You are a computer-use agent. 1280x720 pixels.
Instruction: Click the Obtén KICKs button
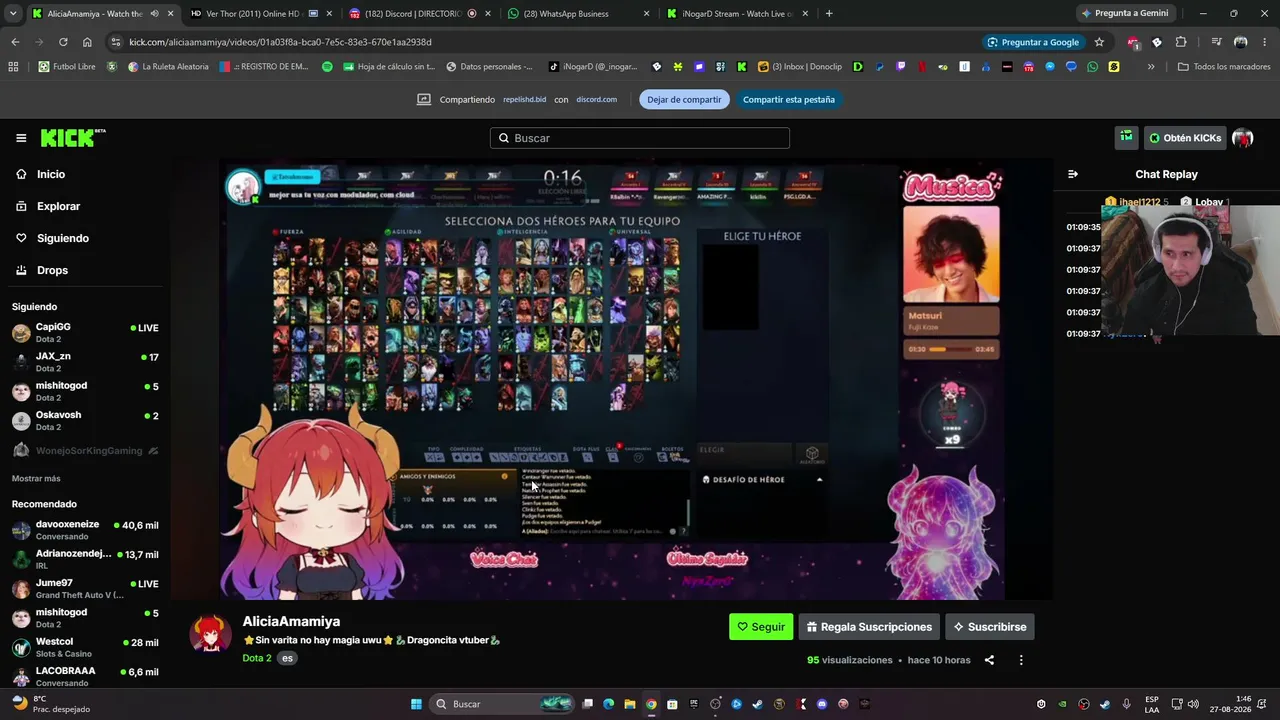(1185, 138)
